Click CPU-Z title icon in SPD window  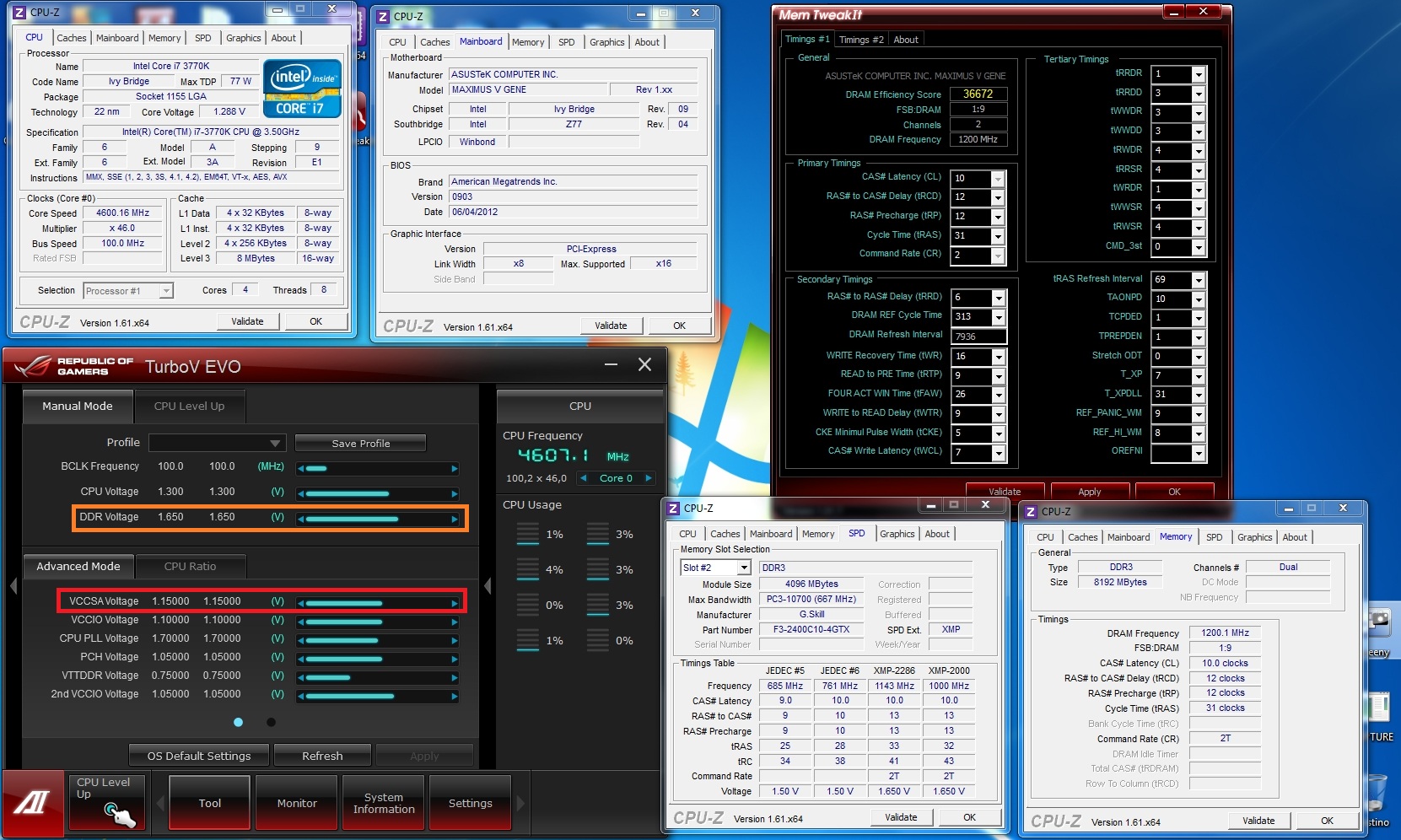(673, 508)
